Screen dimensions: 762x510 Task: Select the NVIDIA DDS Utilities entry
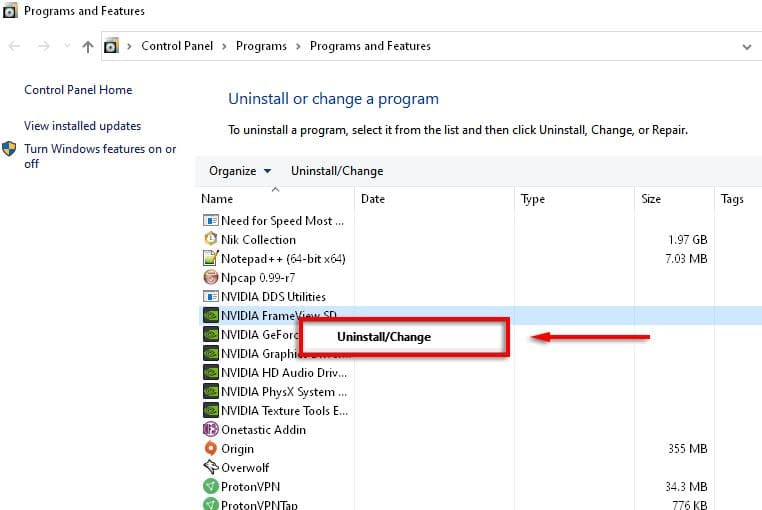tap(273, 297)
